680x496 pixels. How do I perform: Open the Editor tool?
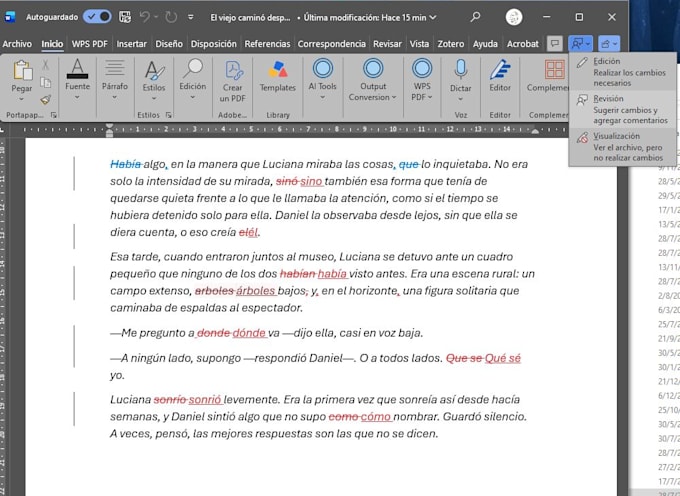(500, 76)
